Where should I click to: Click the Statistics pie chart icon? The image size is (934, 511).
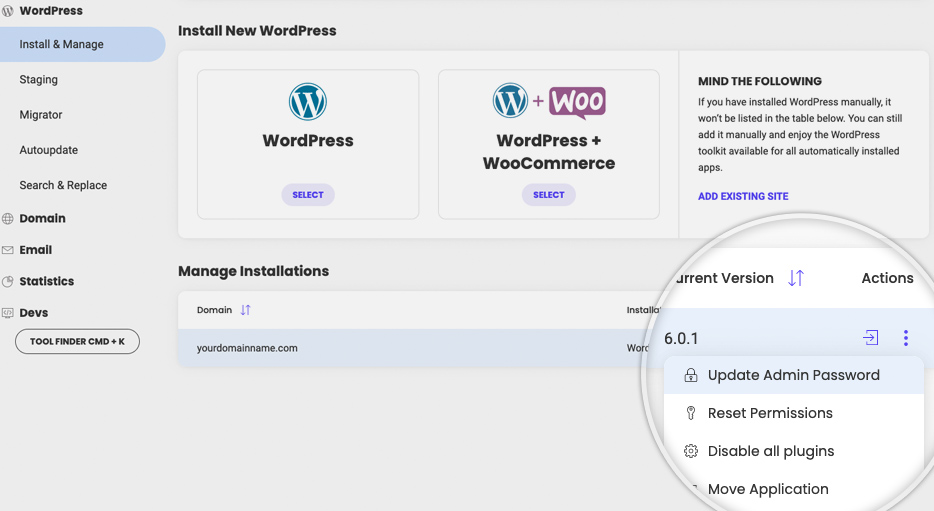pyautogui.click(x=7, y=282)
